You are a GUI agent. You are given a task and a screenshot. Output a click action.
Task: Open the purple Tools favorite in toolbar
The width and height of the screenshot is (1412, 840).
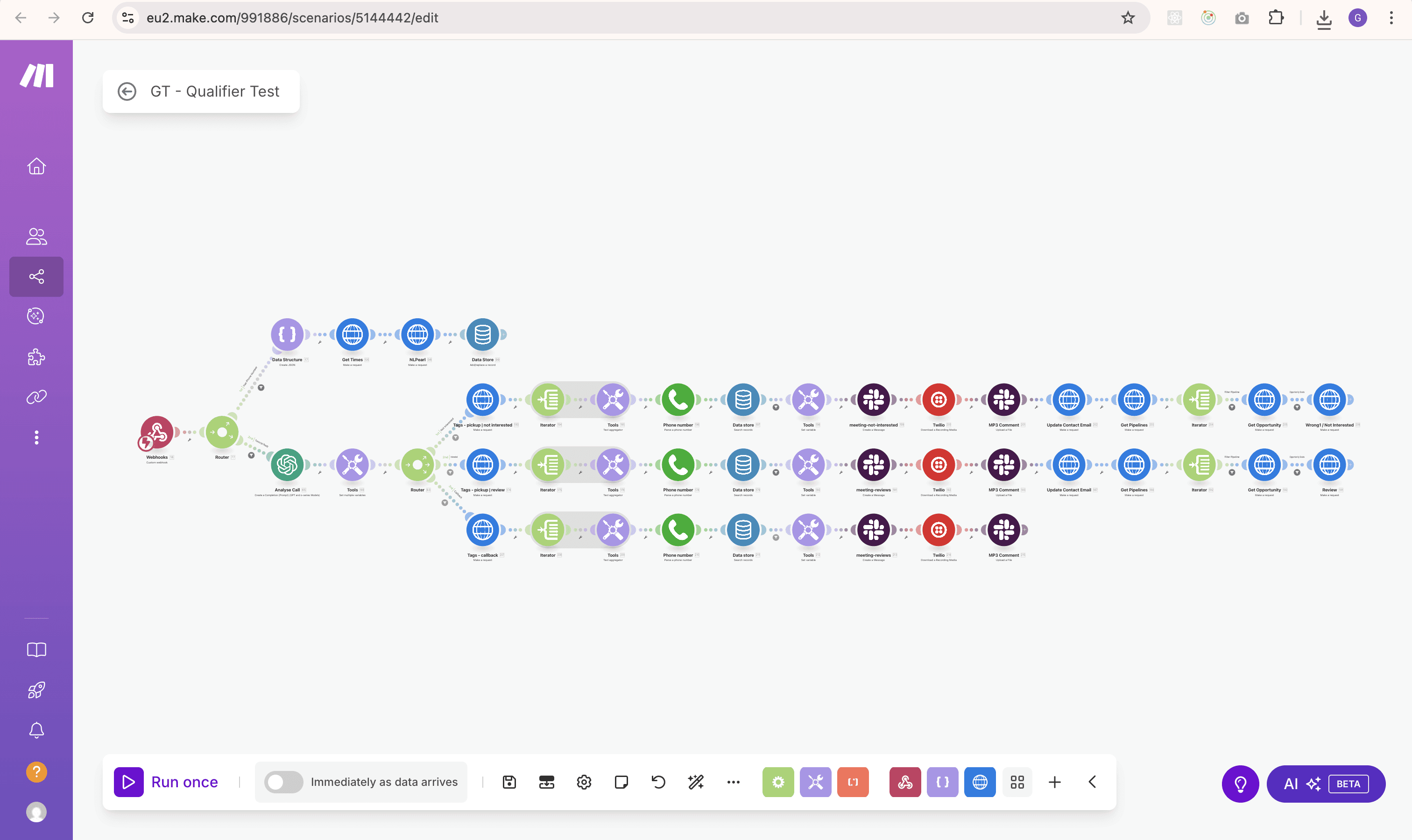coord(815,782)
